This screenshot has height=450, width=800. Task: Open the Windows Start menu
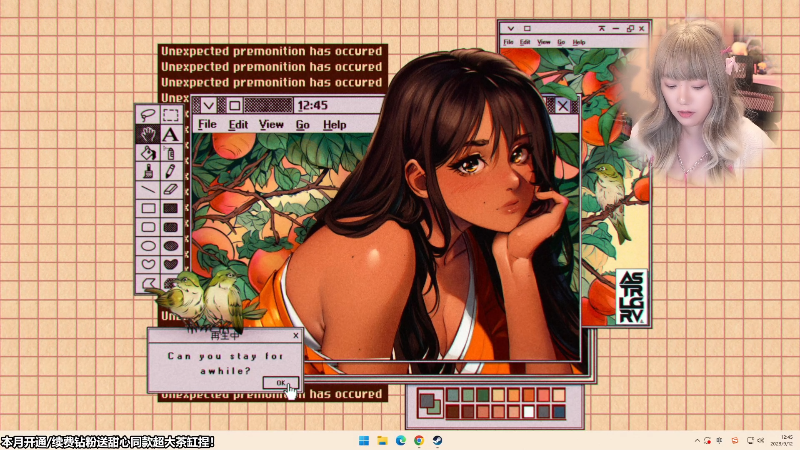(364, 440)
